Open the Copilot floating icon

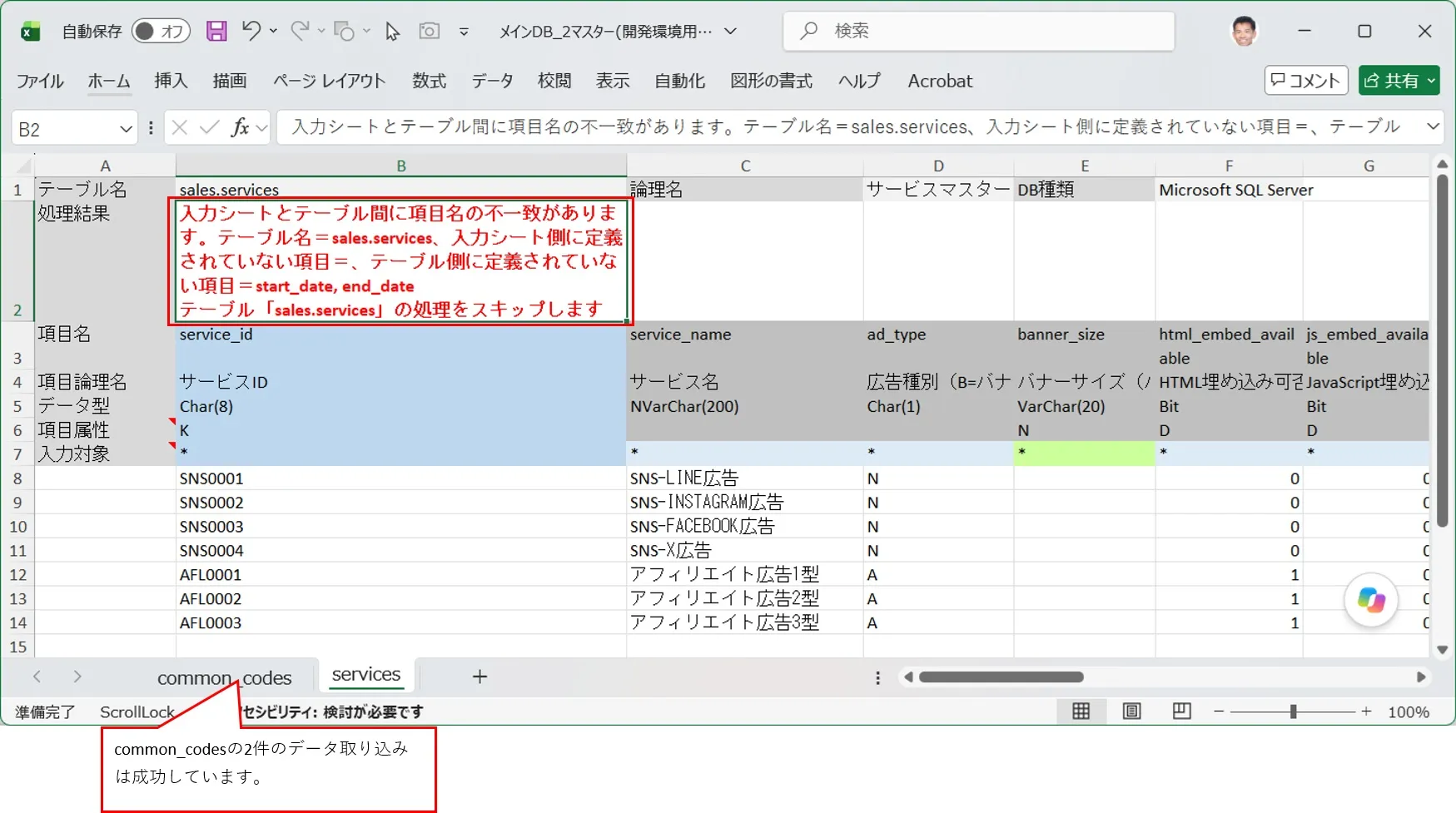coord(1370,599)
